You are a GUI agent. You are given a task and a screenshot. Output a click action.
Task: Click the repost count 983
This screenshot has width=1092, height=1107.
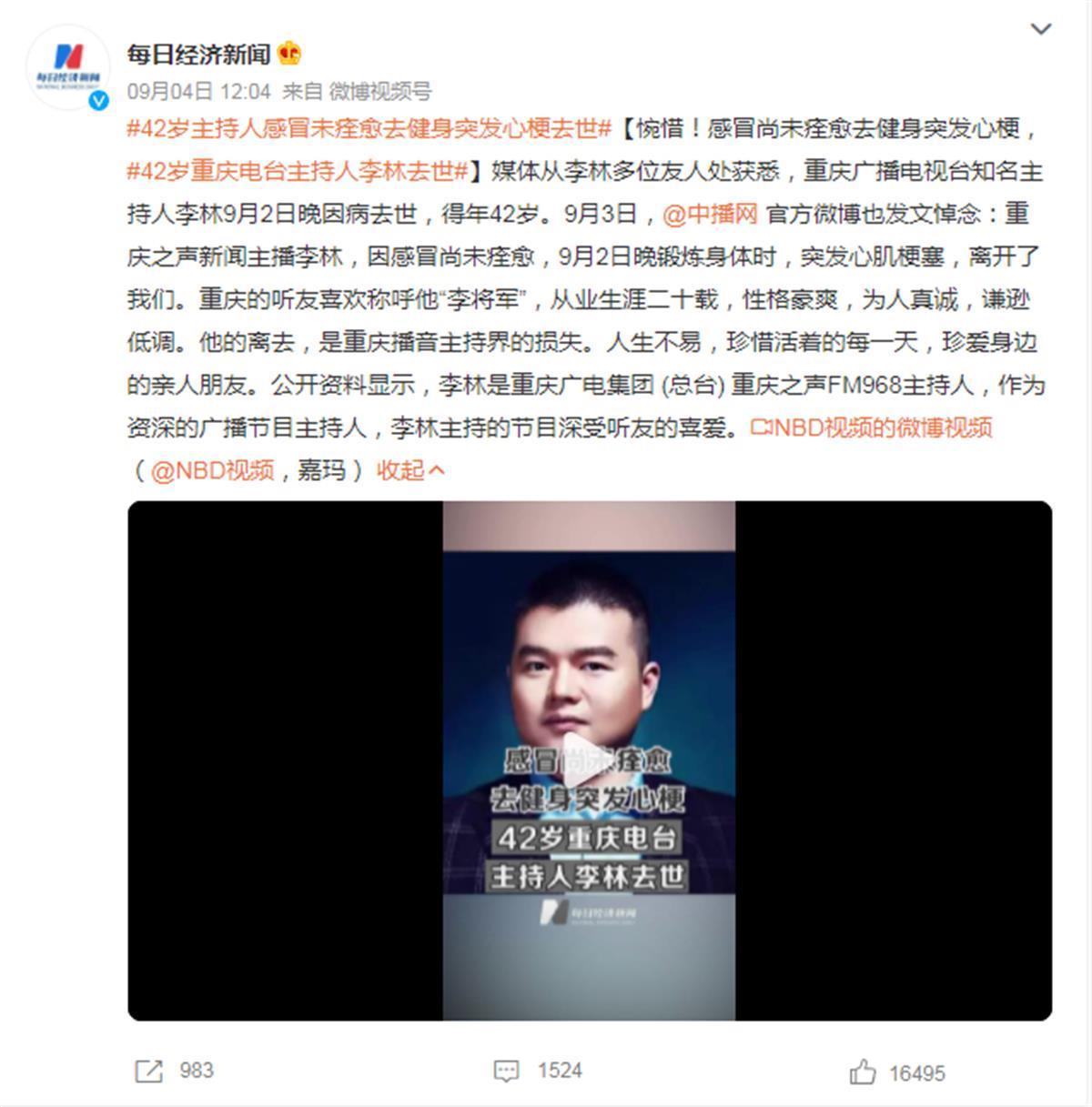197,1071
